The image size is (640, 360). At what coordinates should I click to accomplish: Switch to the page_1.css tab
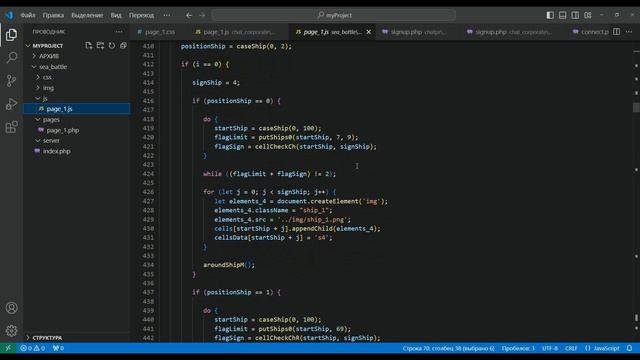coord(159,32)
